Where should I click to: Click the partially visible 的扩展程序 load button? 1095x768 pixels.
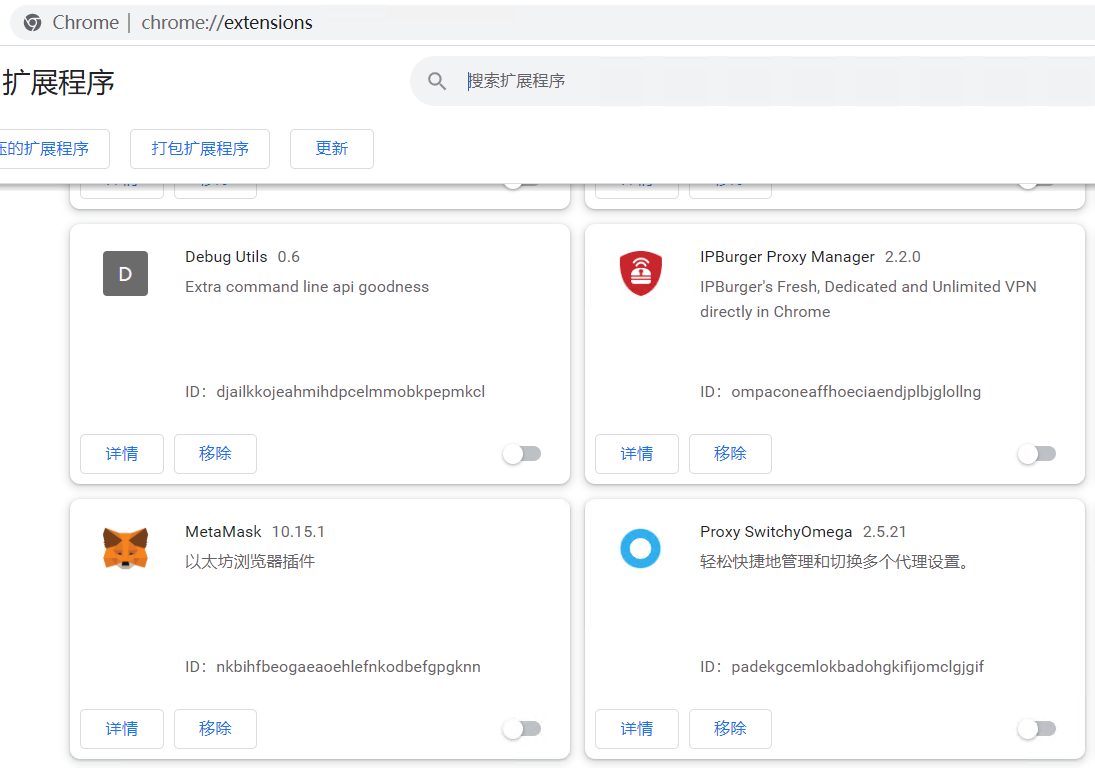tap(54, 149)
